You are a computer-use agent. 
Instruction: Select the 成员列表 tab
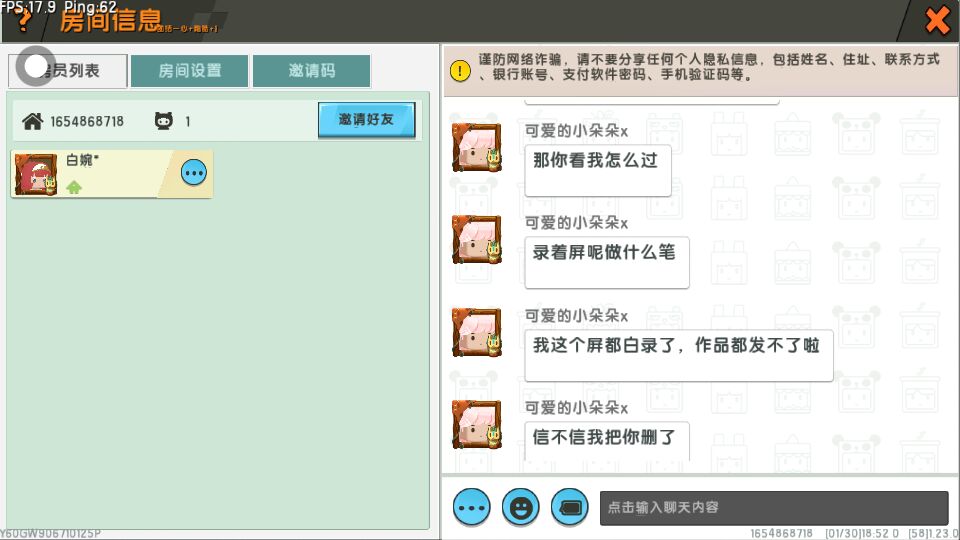68,71
